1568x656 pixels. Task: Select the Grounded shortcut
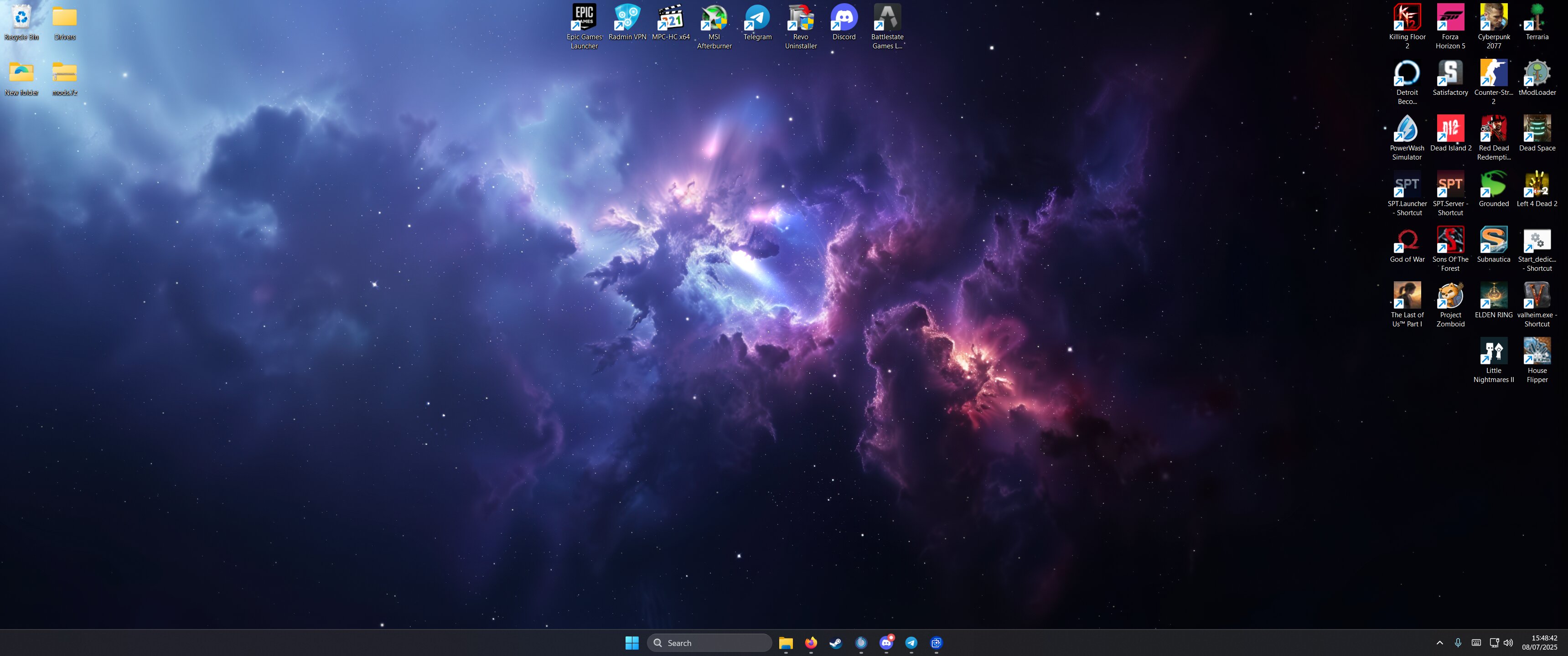1493,189
